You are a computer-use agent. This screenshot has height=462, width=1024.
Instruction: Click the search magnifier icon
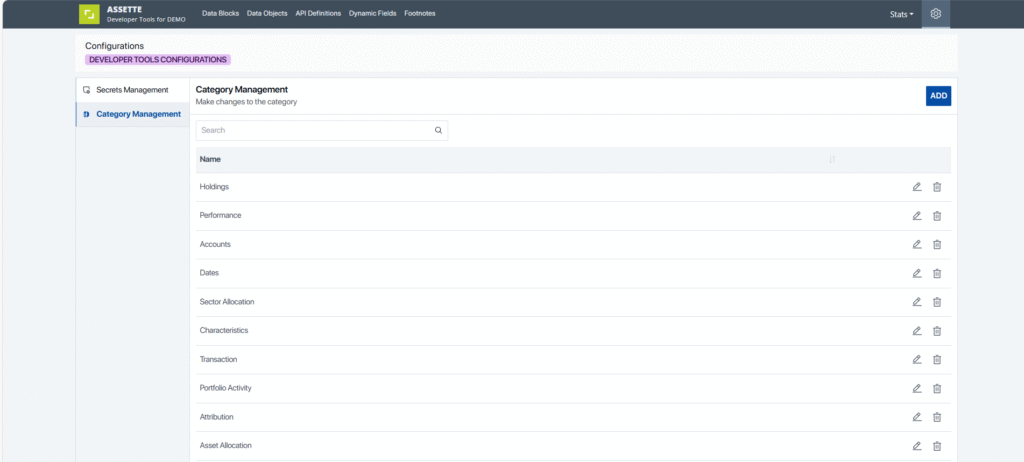[438, 130]
